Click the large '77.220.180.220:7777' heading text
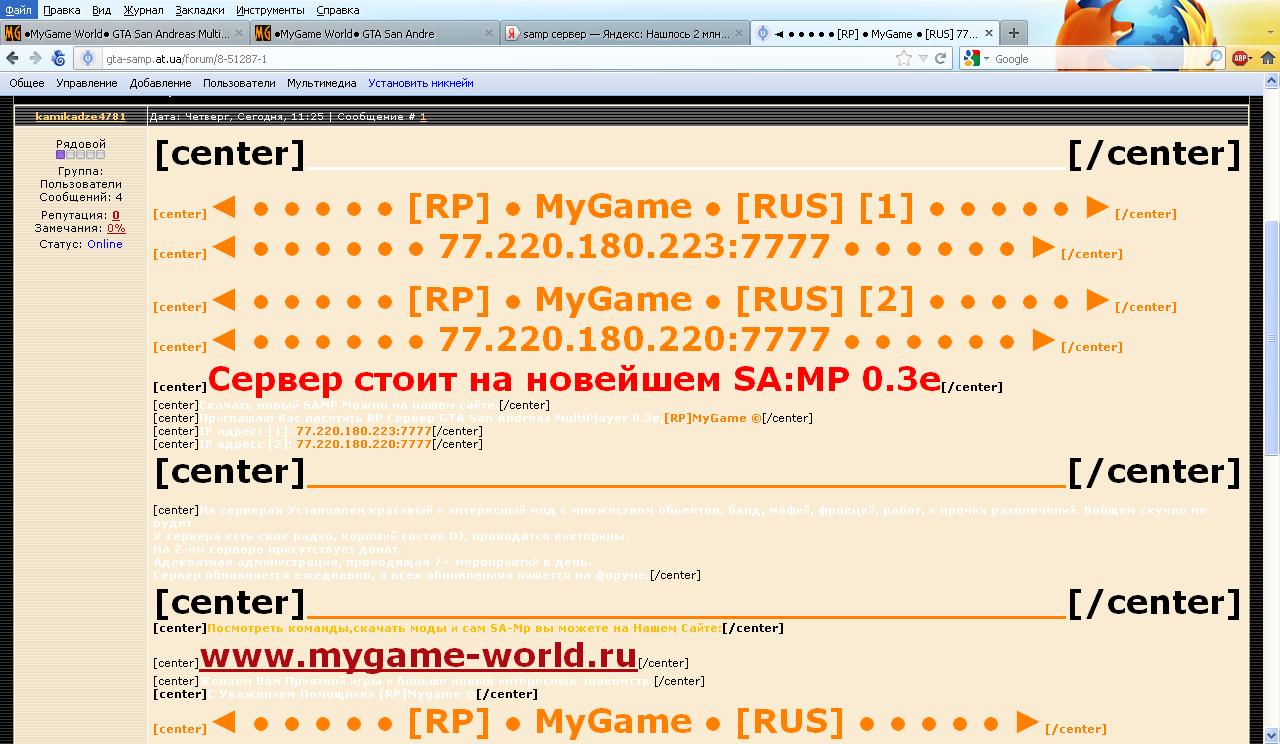Viewport: 1280px width, 744px height. coord(634,339)
